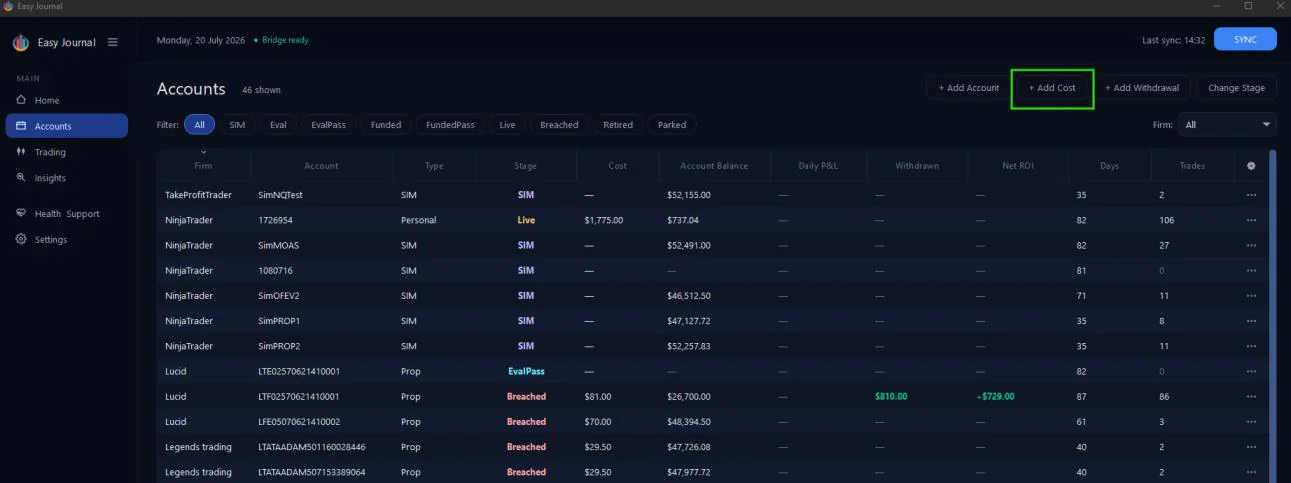
Task: Click the Bridge ready status indicator
Action: pyautogui.click(x=281, y=40)
